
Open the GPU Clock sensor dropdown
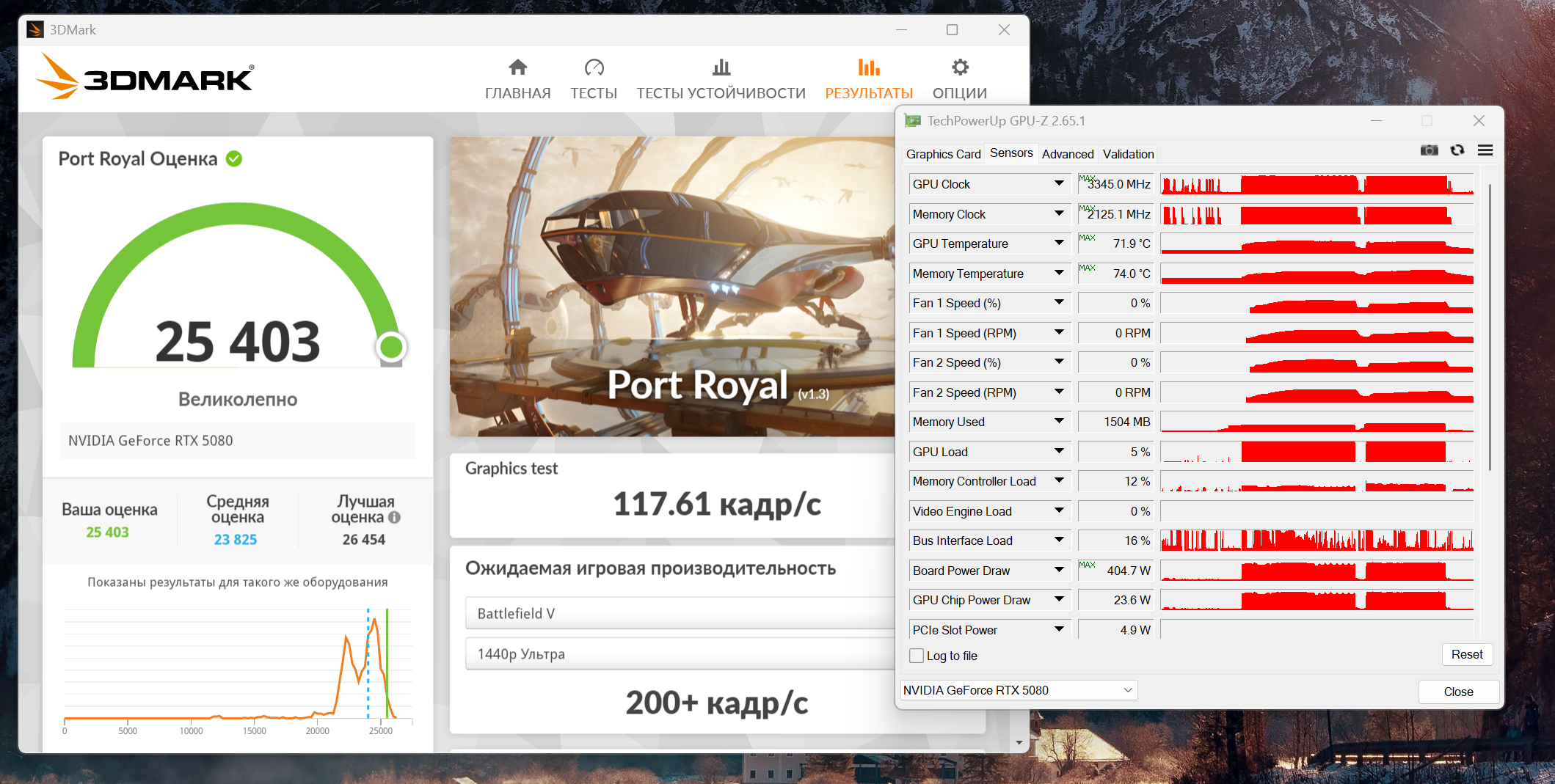point(1059,183)
